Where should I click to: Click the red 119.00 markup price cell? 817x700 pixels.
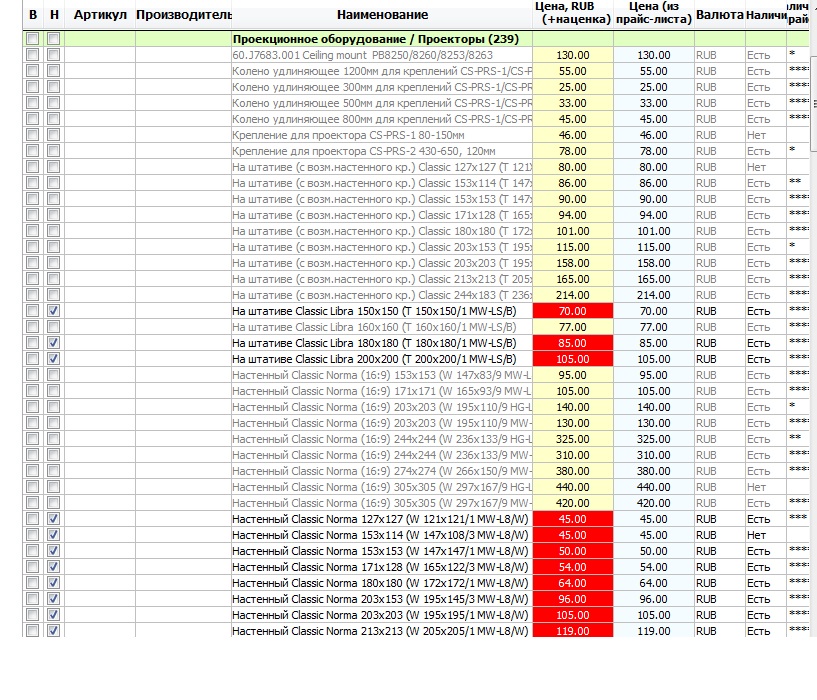pyautogui.click(x=573, y=631)
